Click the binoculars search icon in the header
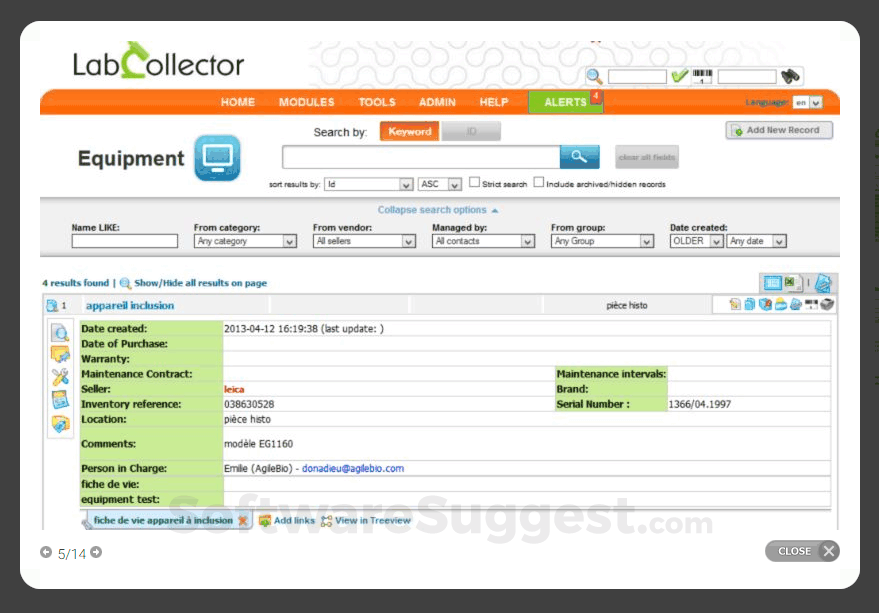 click(x=789, y=74)
